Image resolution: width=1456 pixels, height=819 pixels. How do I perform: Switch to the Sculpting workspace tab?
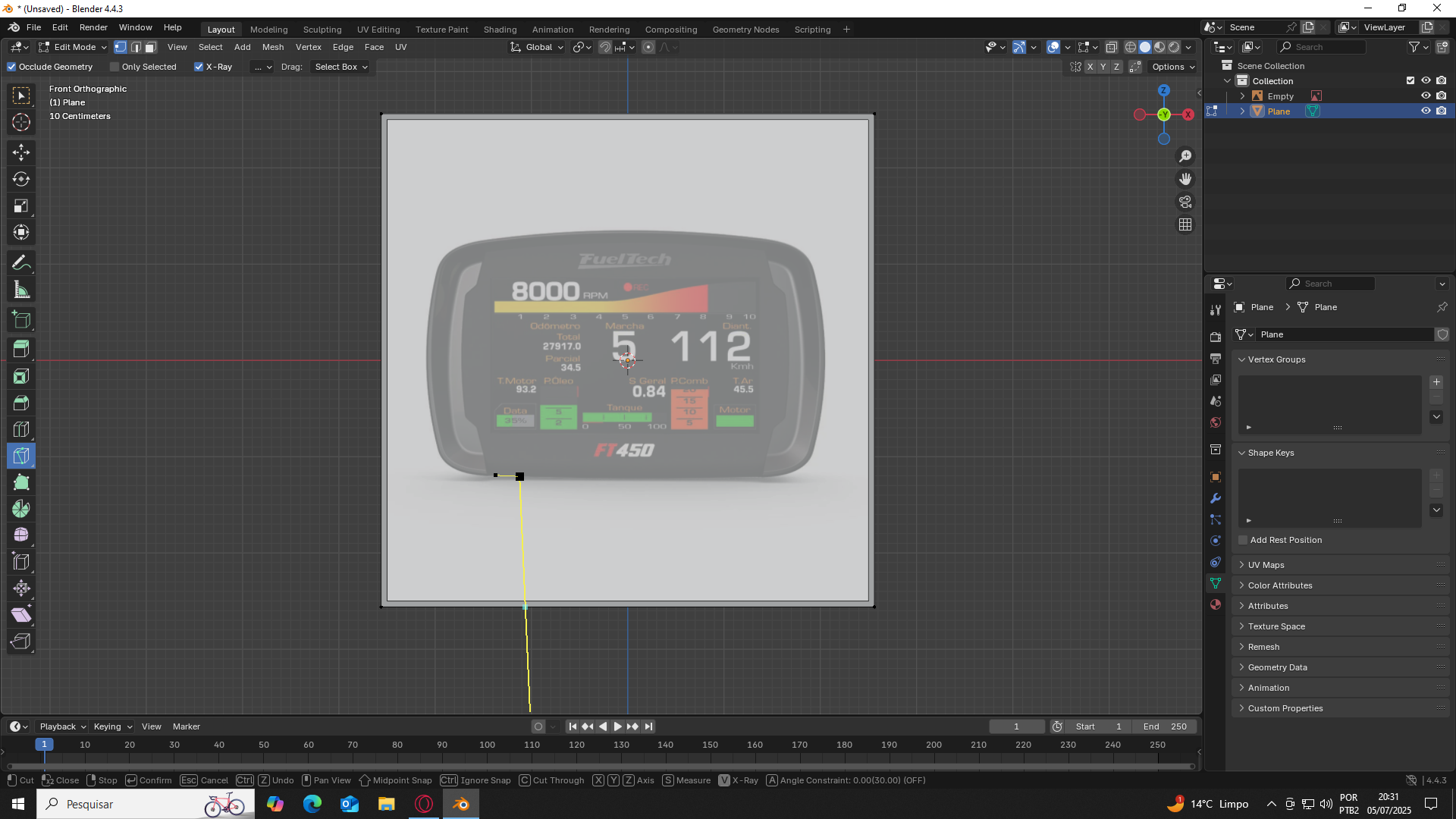322,30
